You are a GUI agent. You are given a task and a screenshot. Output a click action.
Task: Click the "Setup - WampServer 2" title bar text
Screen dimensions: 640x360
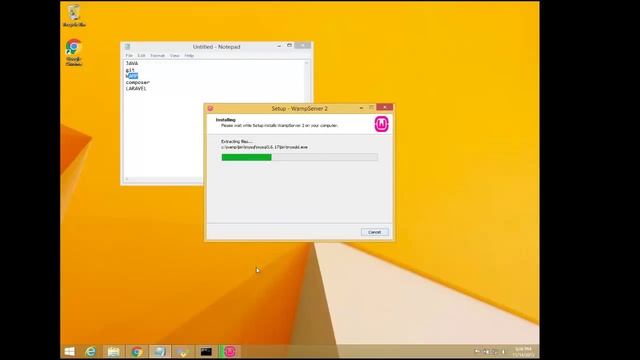(300, 109)
